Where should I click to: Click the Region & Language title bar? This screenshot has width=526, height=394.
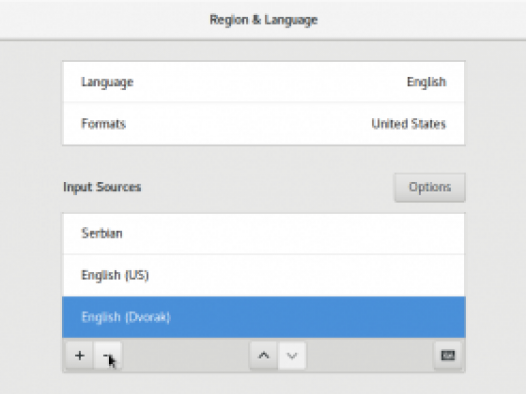(x=263, y=20)
